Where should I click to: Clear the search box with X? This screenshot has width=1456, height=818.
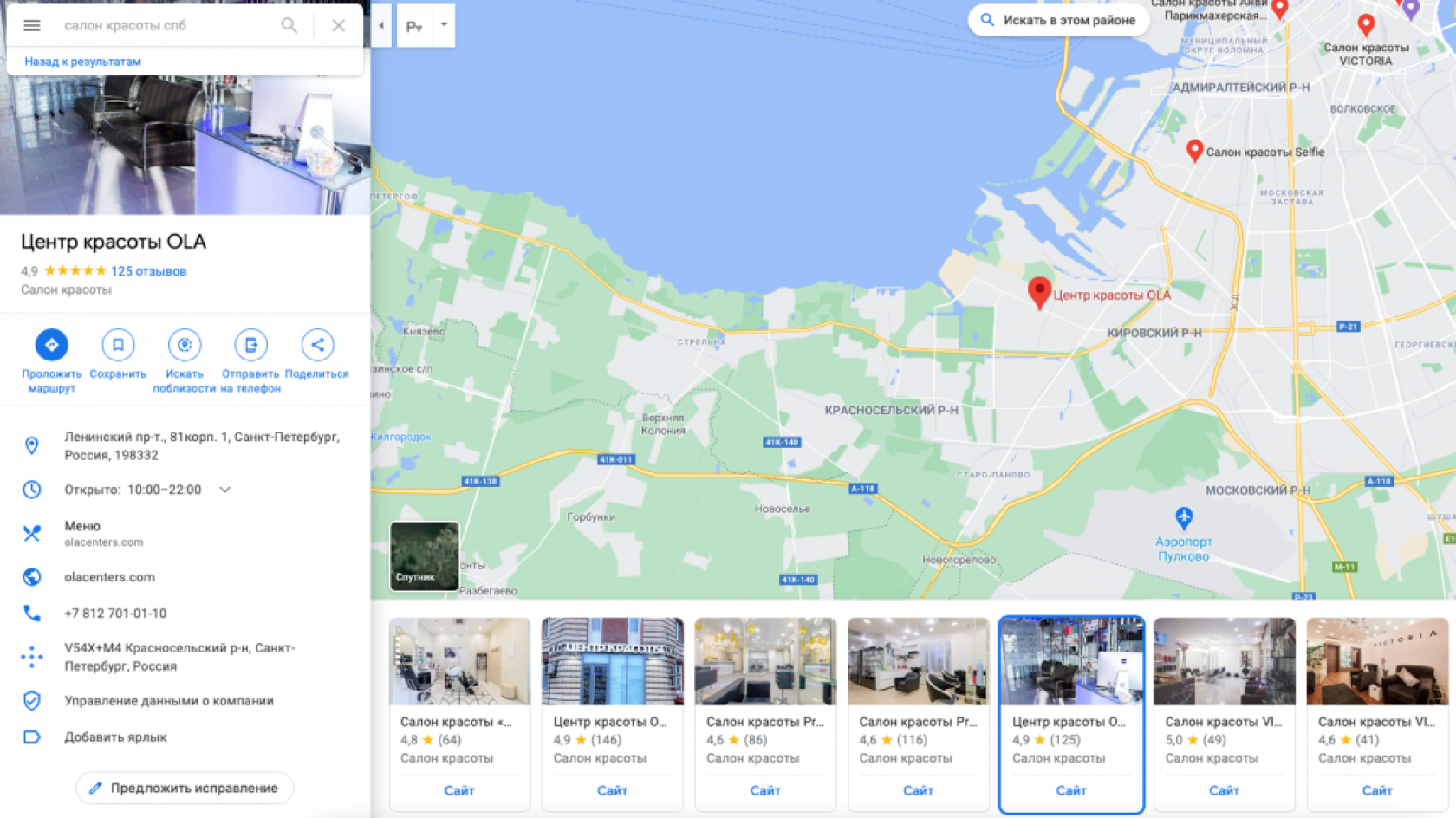coord(339,25)
